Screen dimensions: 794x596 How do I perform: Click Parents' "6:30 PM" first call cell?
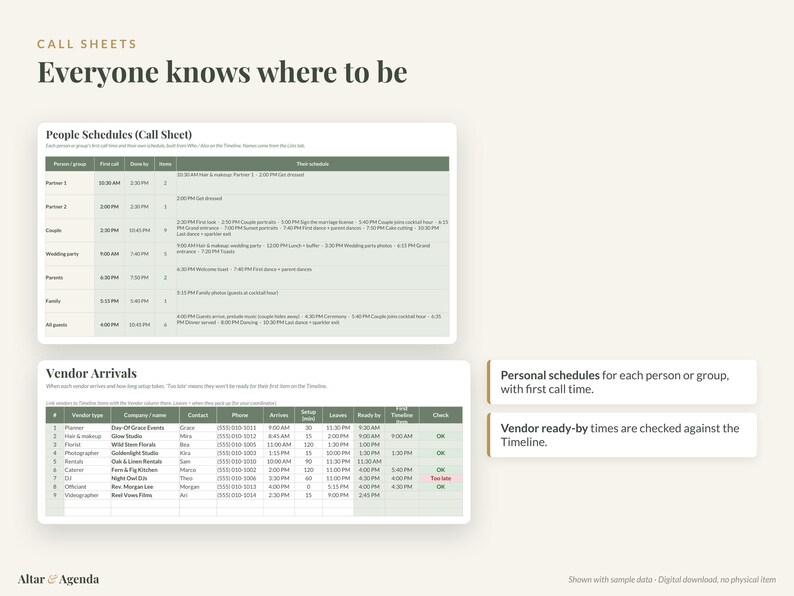(109, 277)
